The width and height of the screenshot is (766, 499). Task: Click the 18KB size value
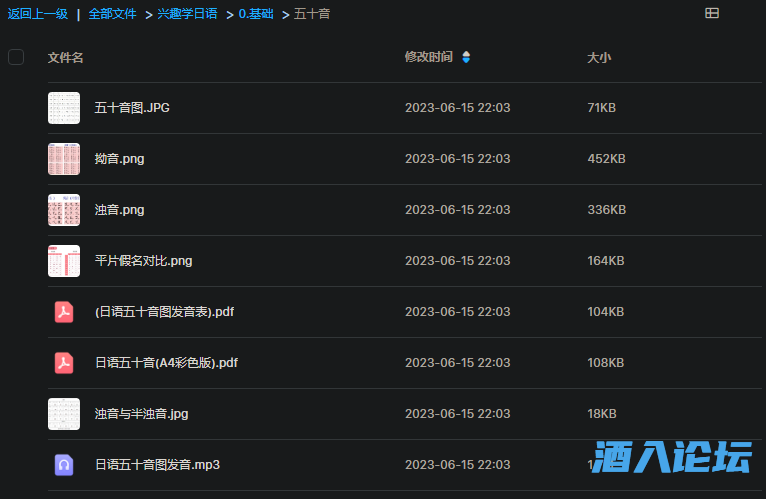coord(602,414)
